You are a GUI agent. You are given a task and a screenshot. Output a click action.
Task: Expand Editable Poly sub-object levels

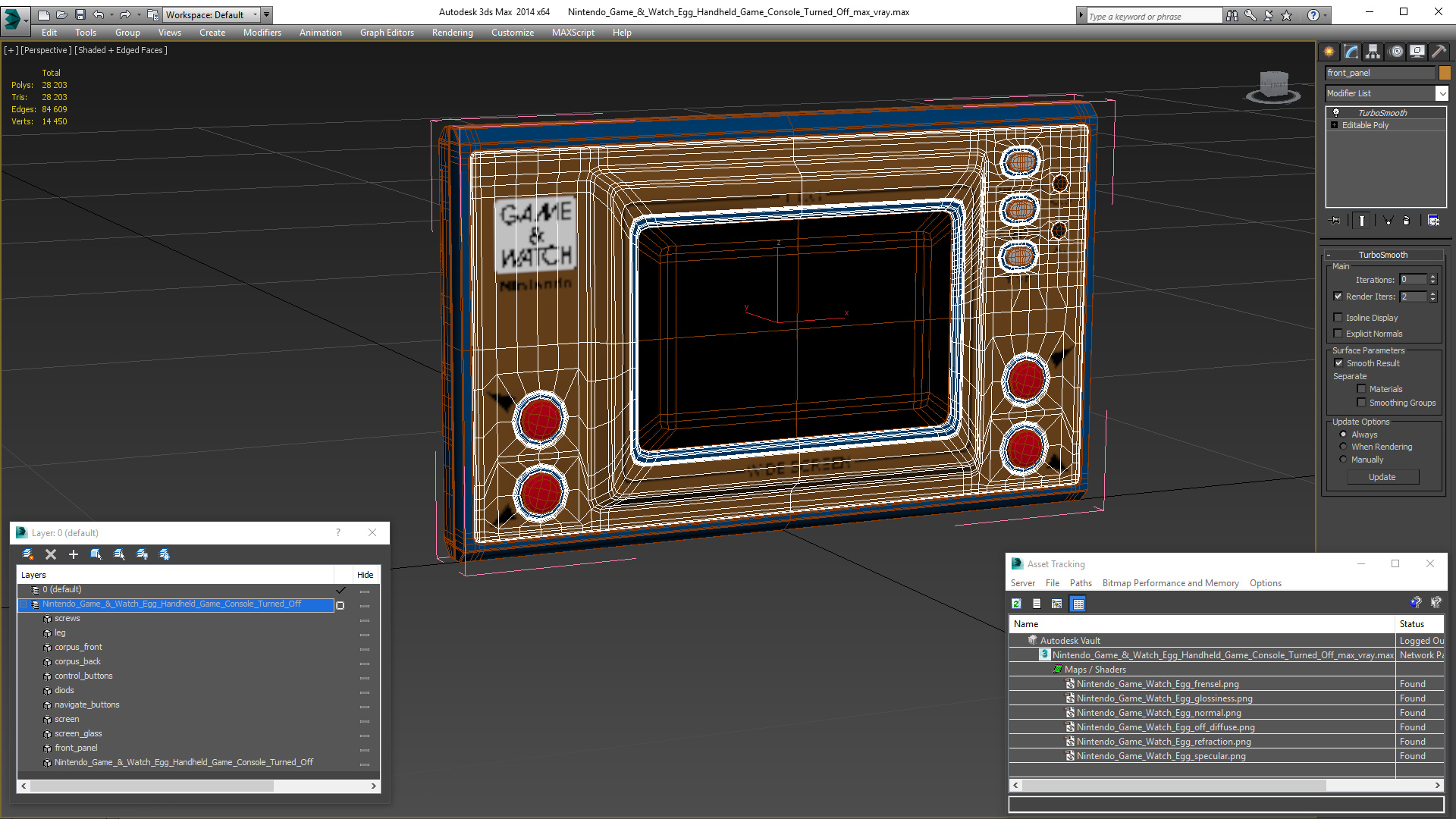coord(1335,125)
